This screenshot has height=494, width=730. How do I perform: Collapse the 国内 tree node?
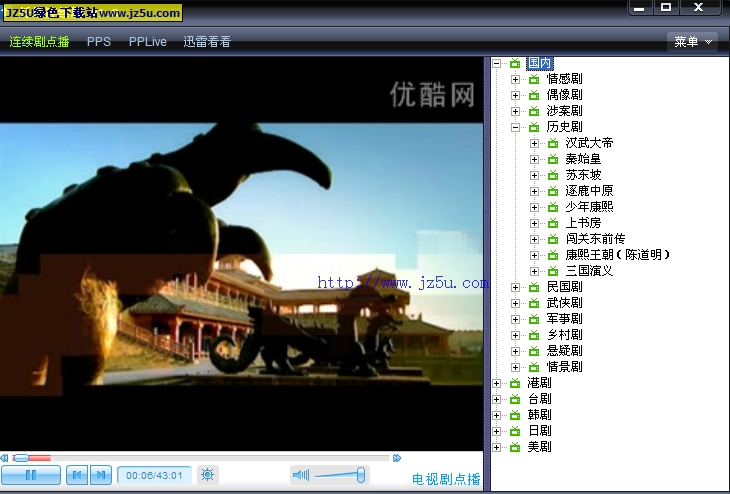(x=496, y=63)
